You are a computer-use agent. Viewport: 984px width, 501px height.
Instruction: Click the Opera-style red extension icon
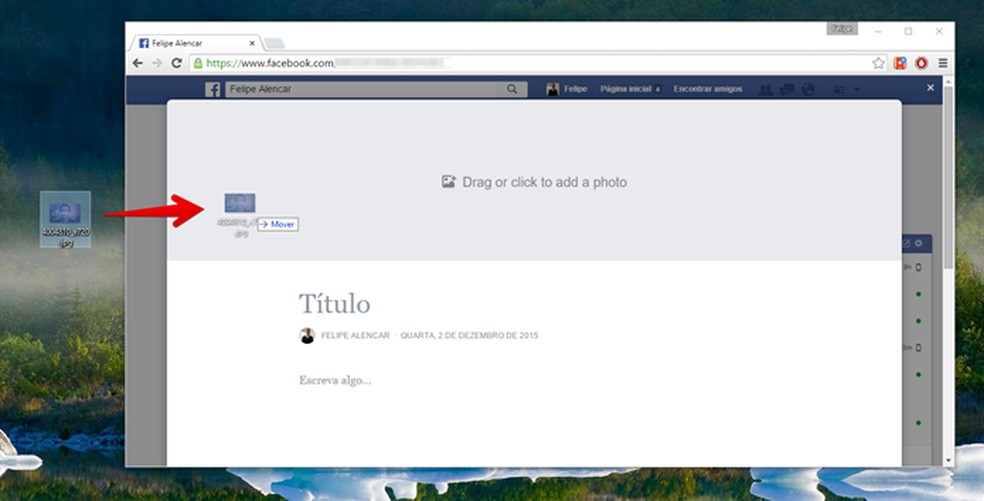tap(921, 63)
